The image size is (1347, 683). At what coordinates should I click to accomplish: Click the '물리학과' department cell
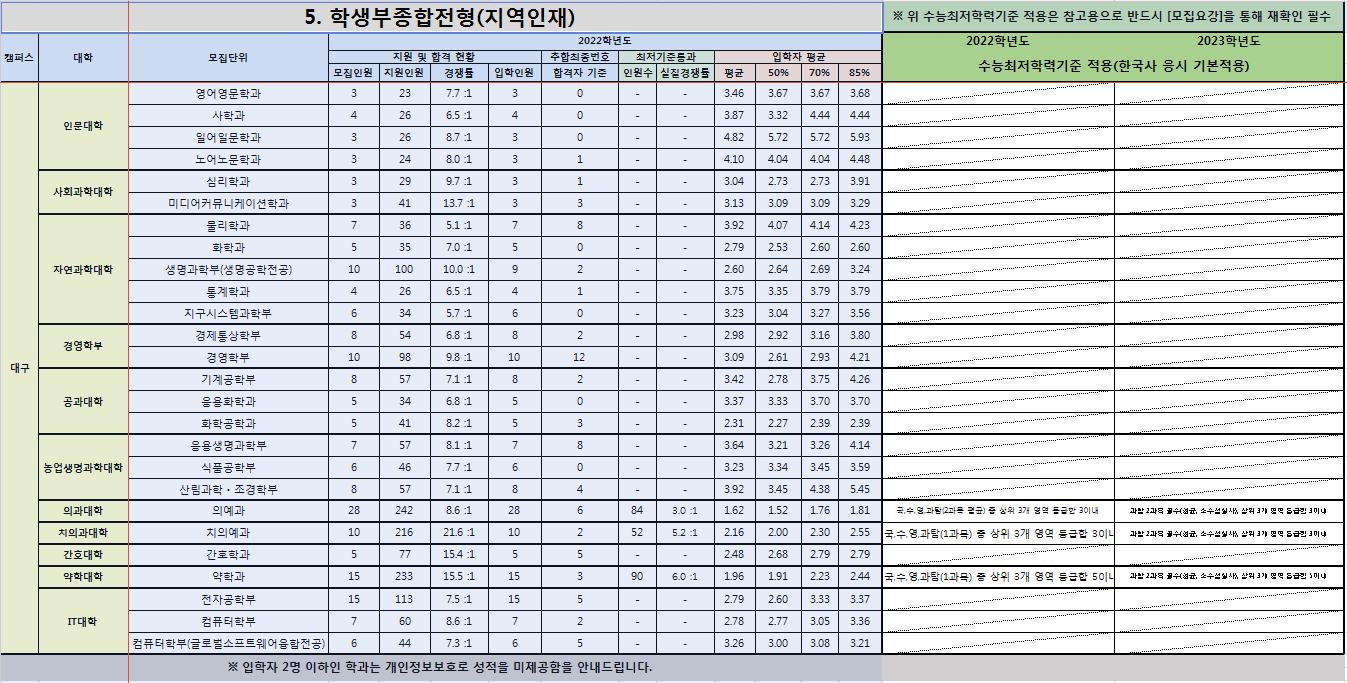click(x=228, y=225)
